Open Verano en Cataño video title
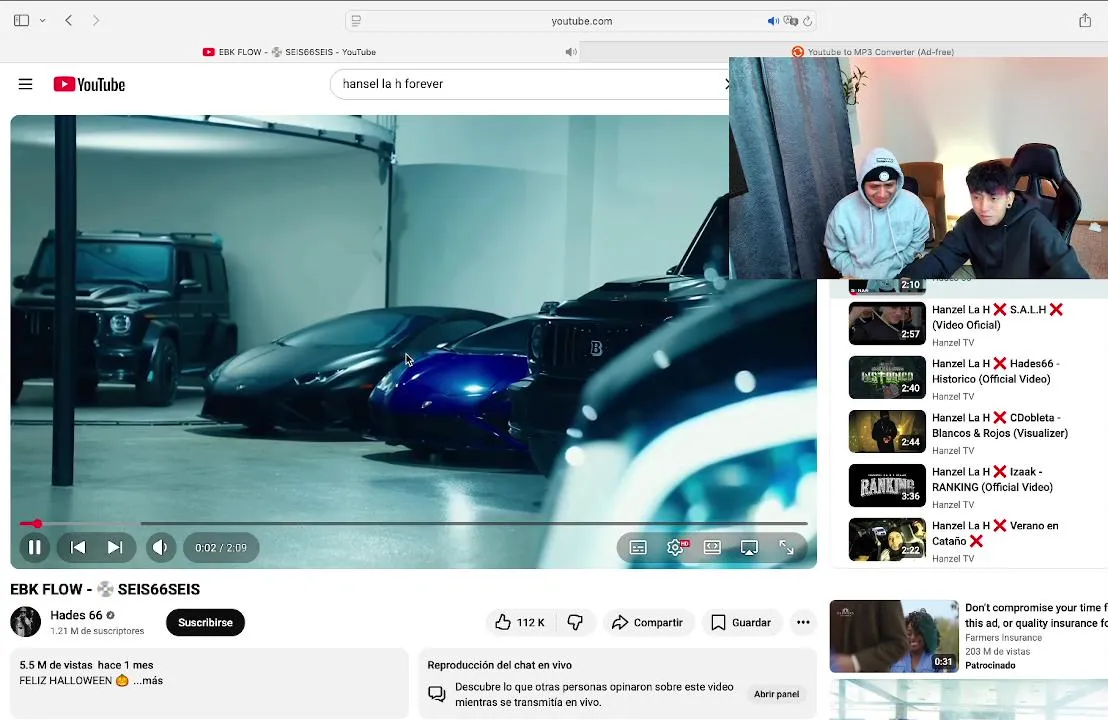The image size is (1108, 720). coord(995,533)
